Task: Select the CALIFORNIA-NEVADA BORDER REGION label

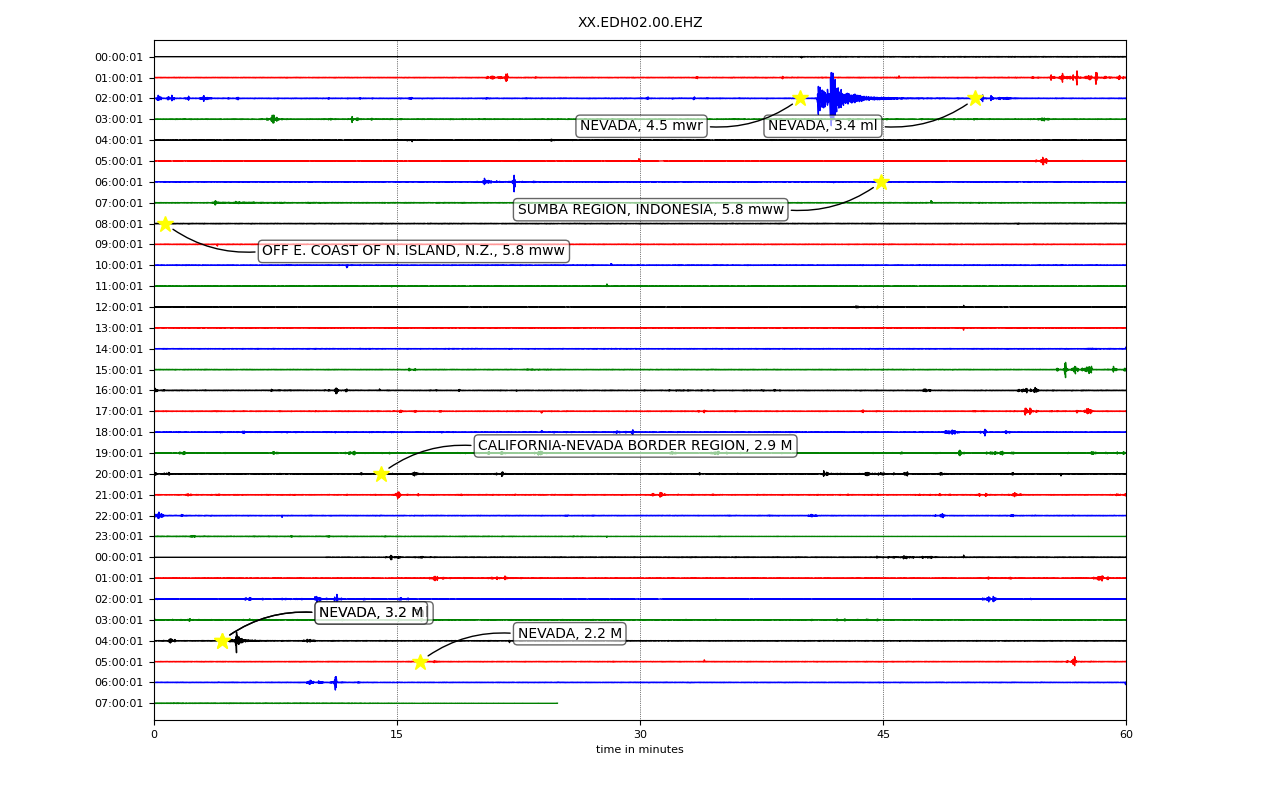Action: click(x=635, y=446)
